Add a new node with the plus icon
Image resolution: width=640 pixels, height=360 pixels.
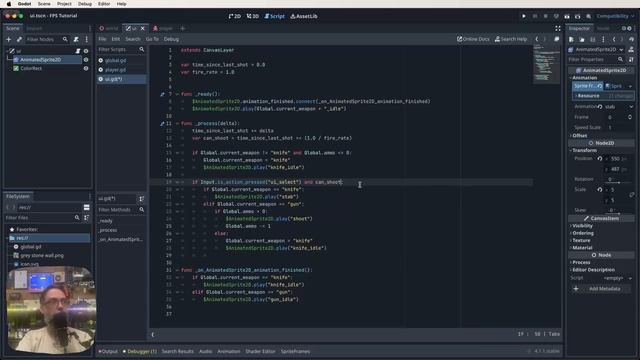pyautogui.click(x=9, y=39)
